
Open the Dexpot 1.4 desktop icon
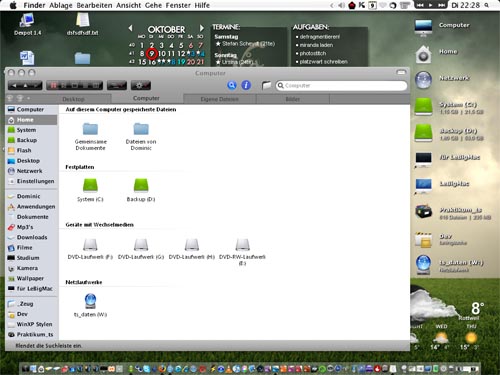pyautogui.click(x=27, y=24)
